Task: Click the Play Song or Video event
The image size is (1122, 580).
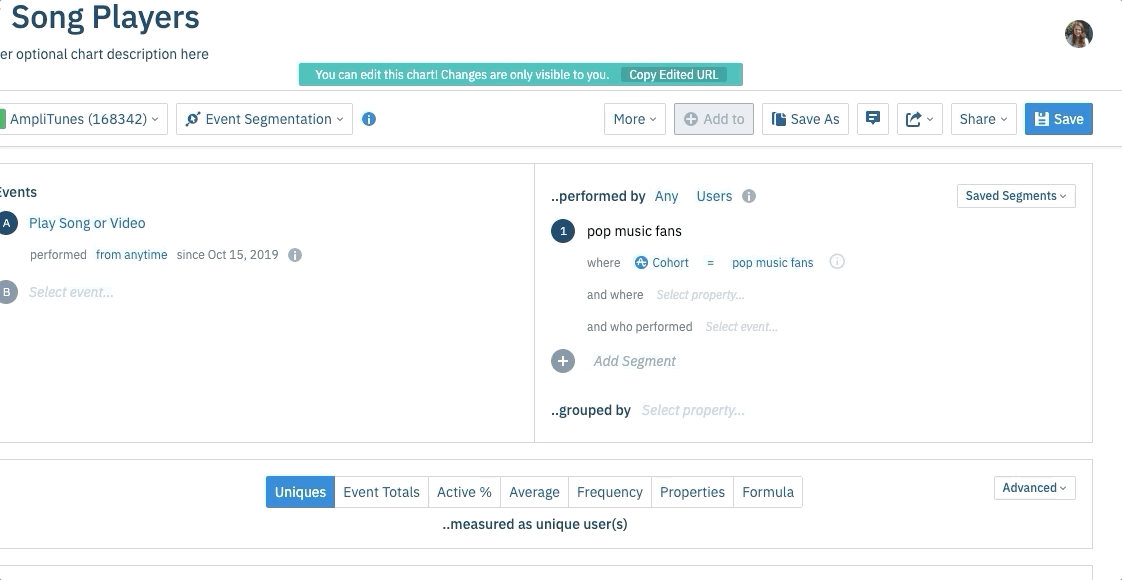Action: point(87,223)
